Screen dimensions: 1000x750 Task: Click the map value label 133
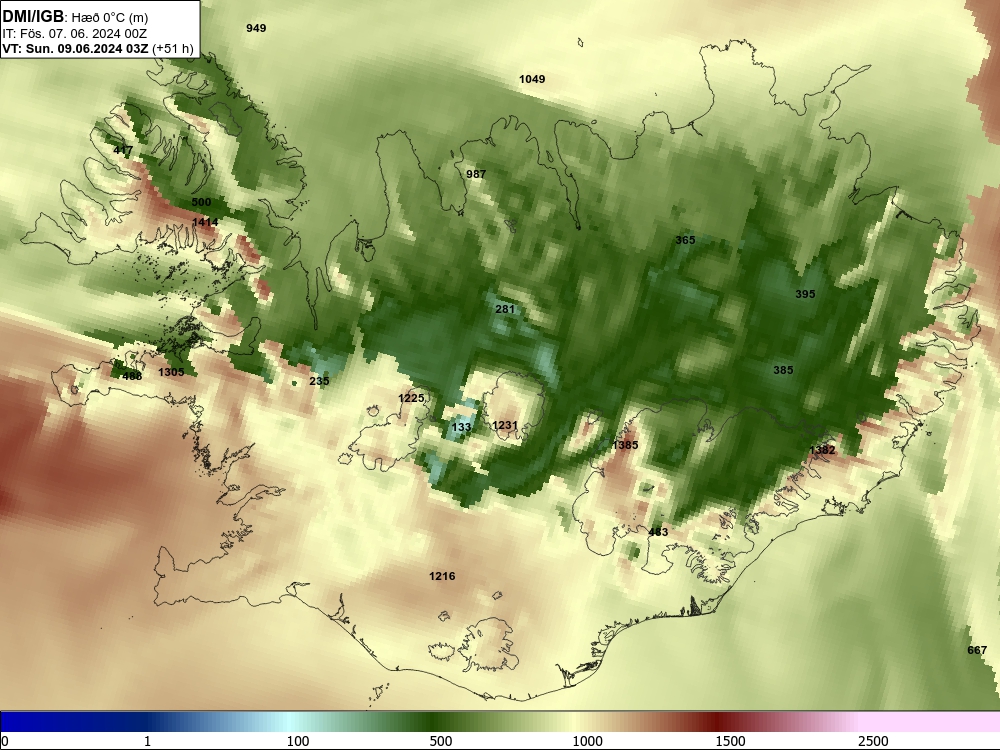pos(461,427)
